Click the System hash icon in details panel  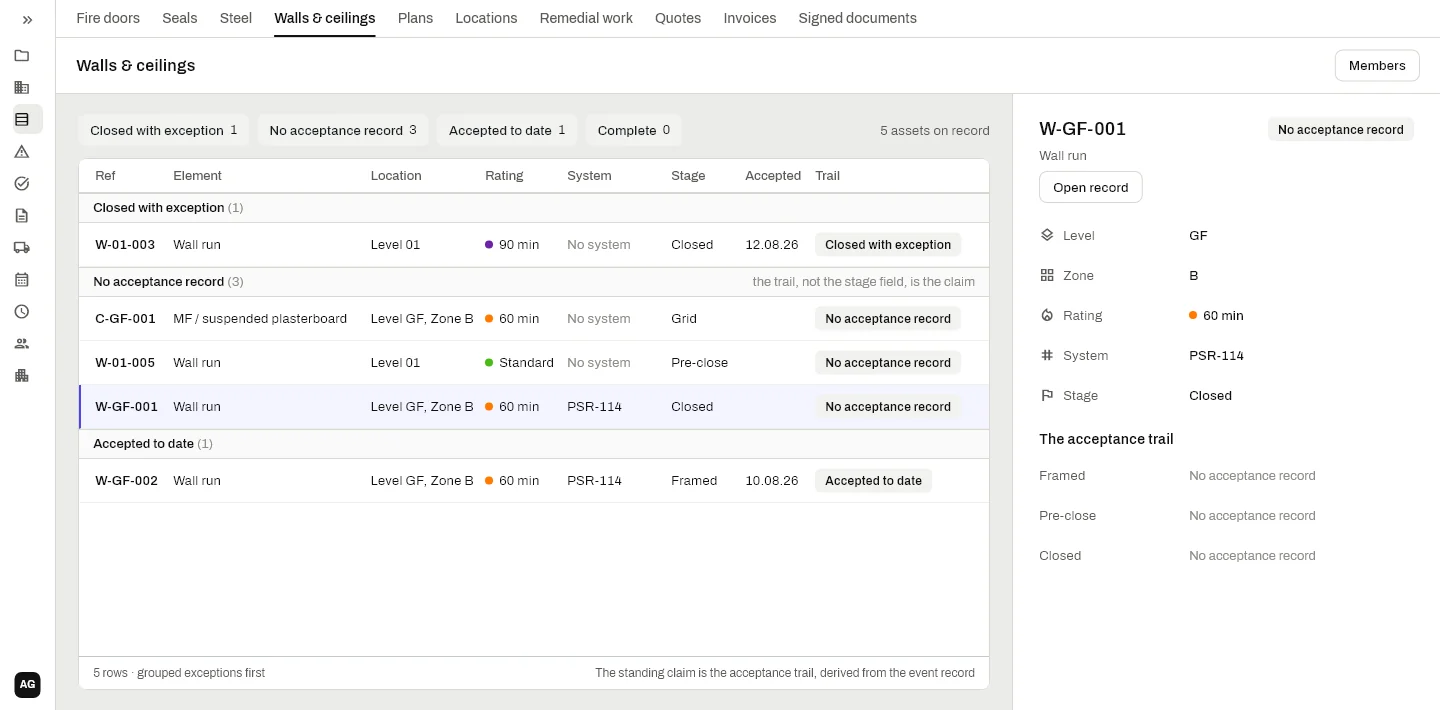point(1047,356)
